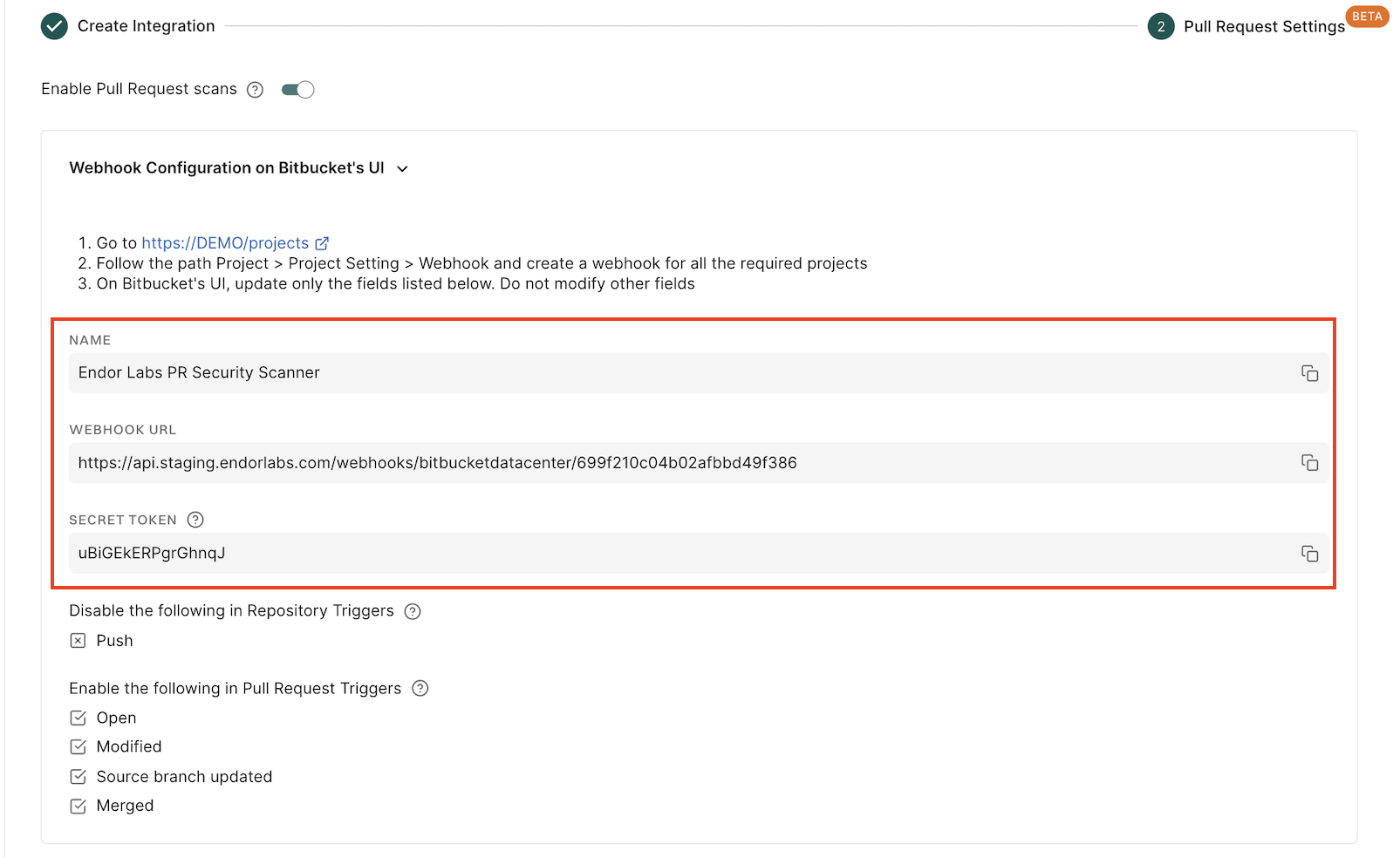Uncheck the Merged pull request trigger

79,805
